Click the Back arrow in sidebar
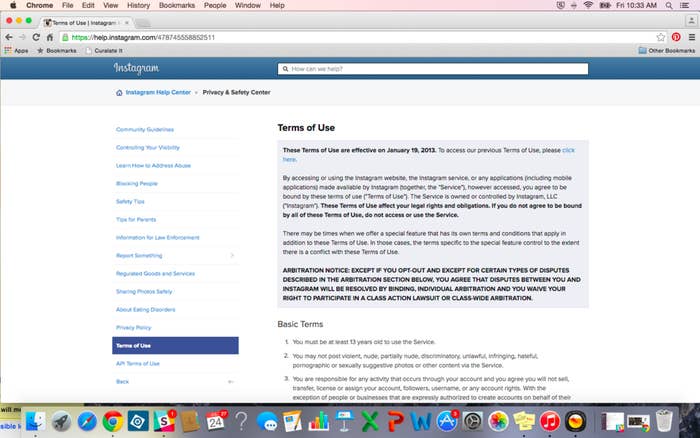The image size is (700, 438). [230, 382]
